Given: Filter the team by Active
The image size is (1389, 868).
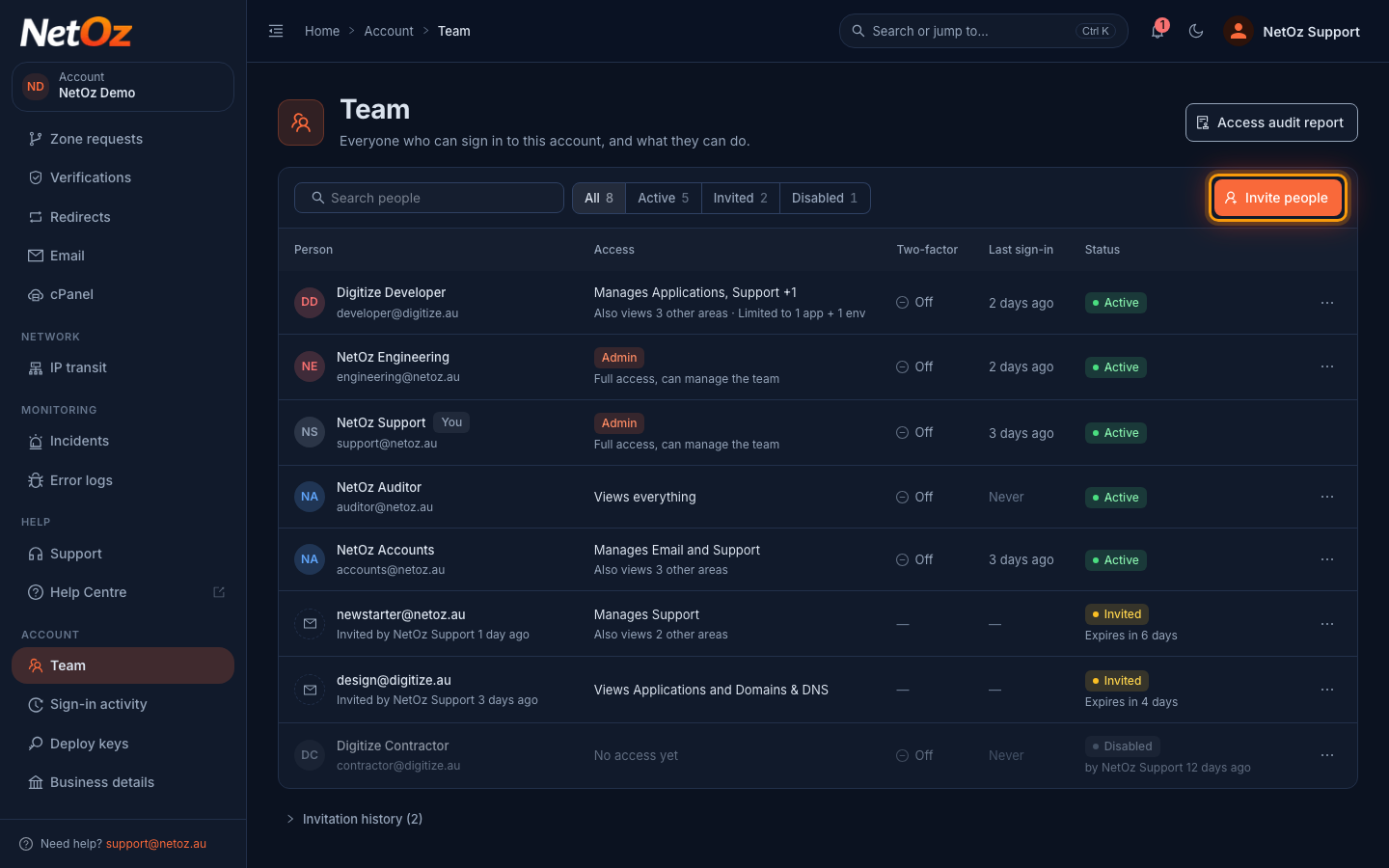Looking at the screenshot, I should [x=664, y=198].
